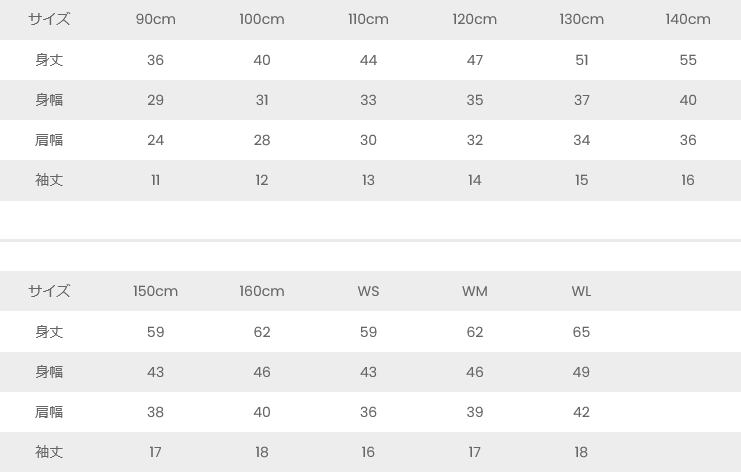Viewport: 741px width, 476px height.
Task: Select 肩幅 value 39 for WM
Action: [475, 412]
